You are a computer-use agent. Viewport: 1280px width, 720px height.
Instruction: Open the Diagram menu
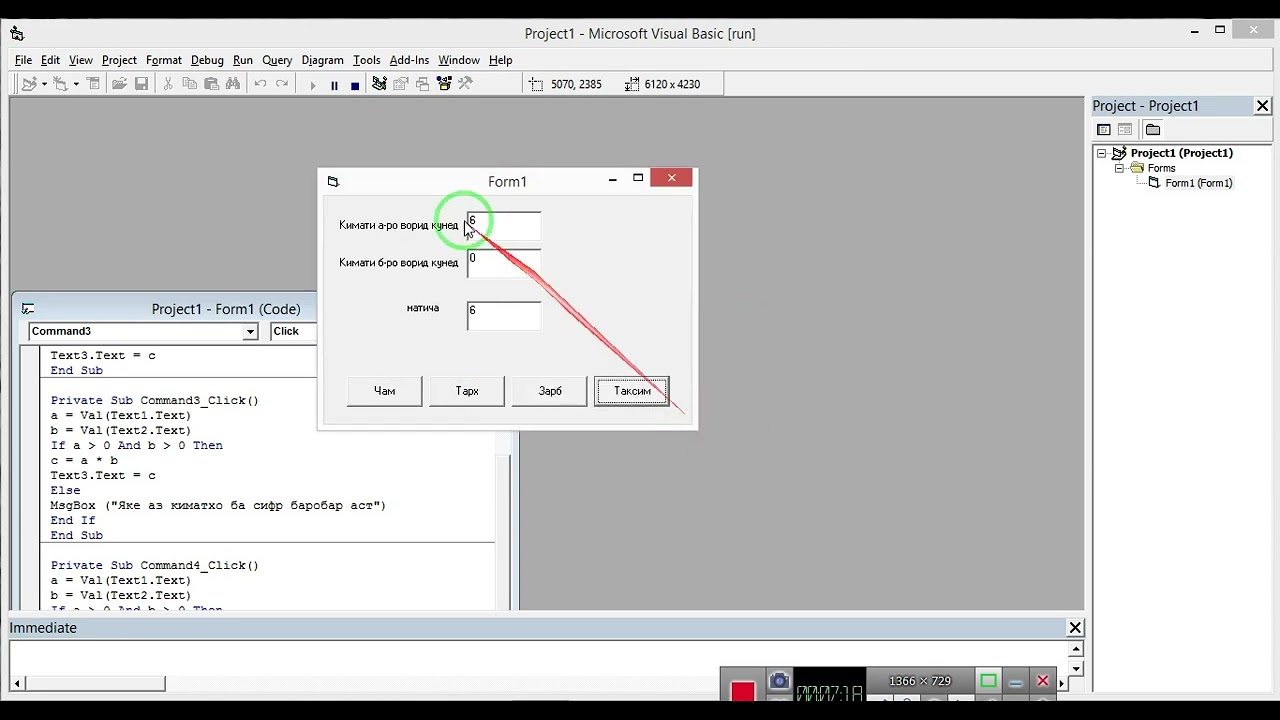coord(322,60)
